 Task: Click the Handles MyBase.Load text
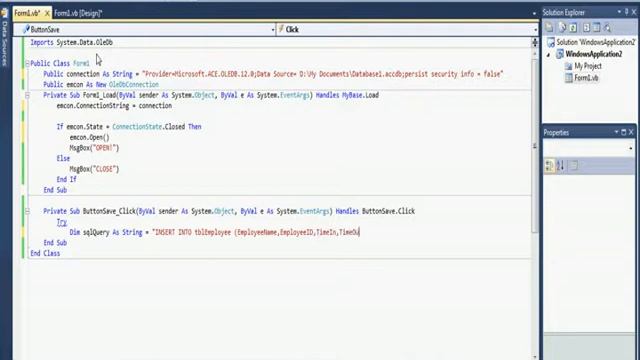(x=347, y=96)
